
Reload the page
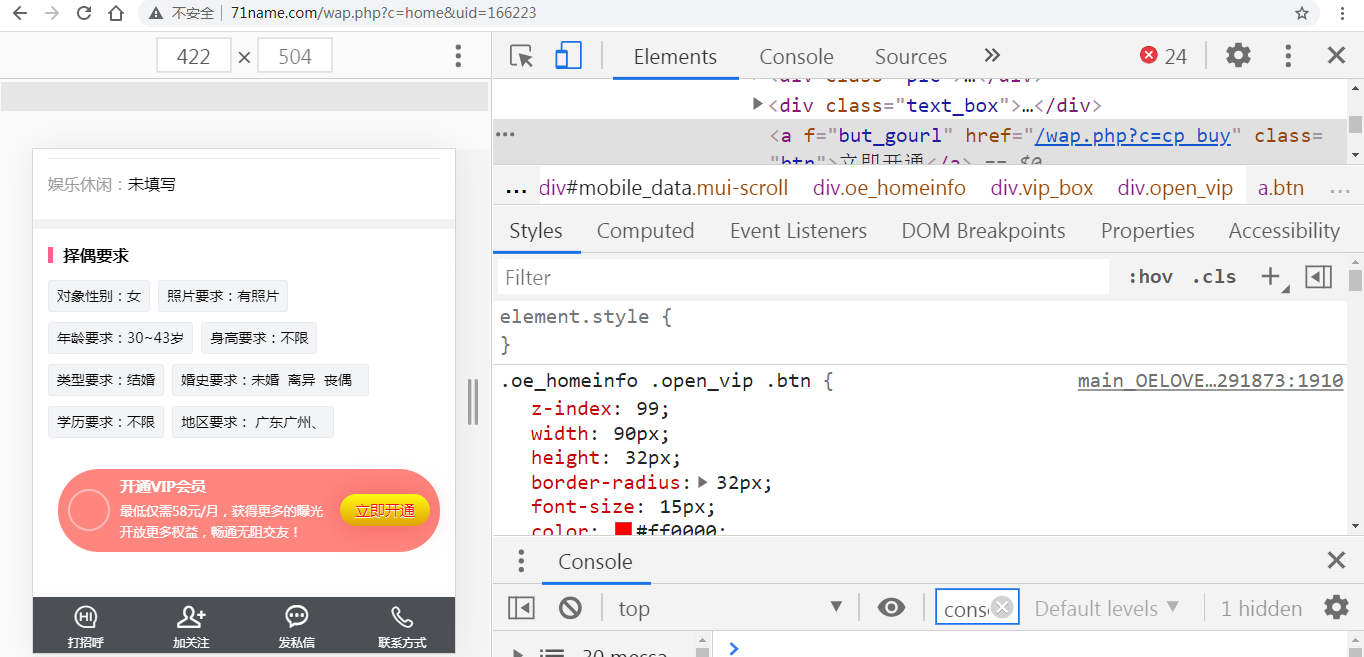coord(84,13)
